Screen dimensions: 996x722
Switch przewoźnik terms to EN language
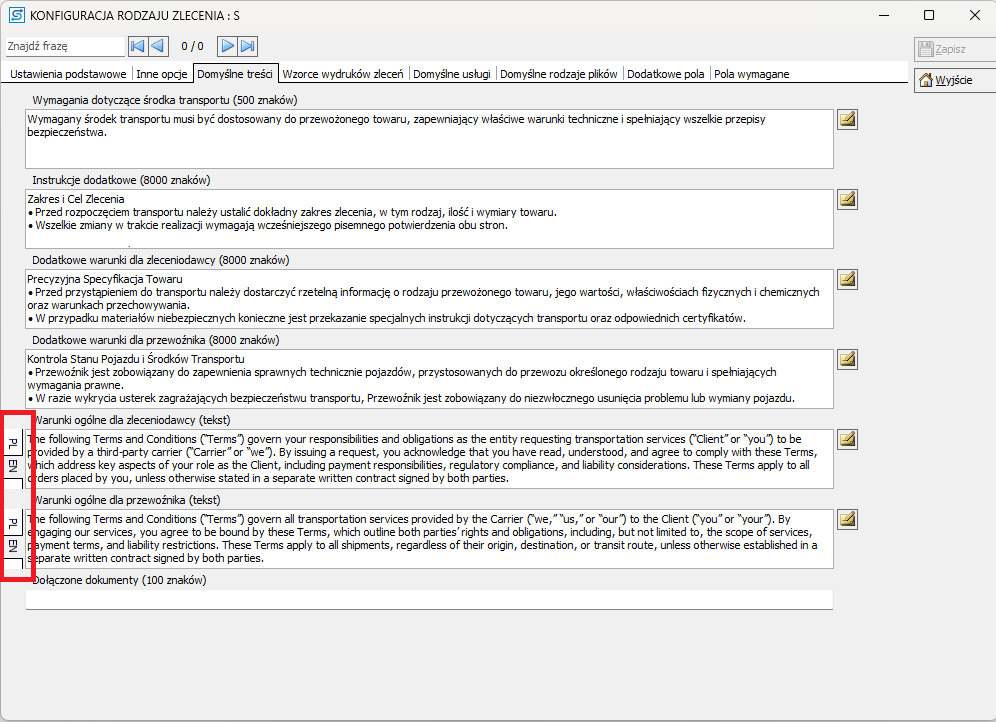13,546
